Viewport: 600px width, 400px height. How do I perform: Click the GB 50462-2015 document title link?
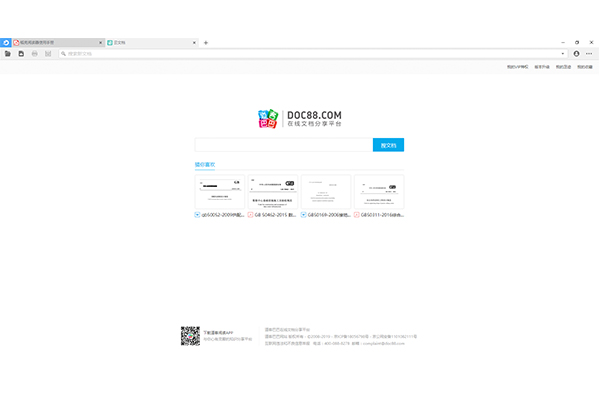[276, 215]
